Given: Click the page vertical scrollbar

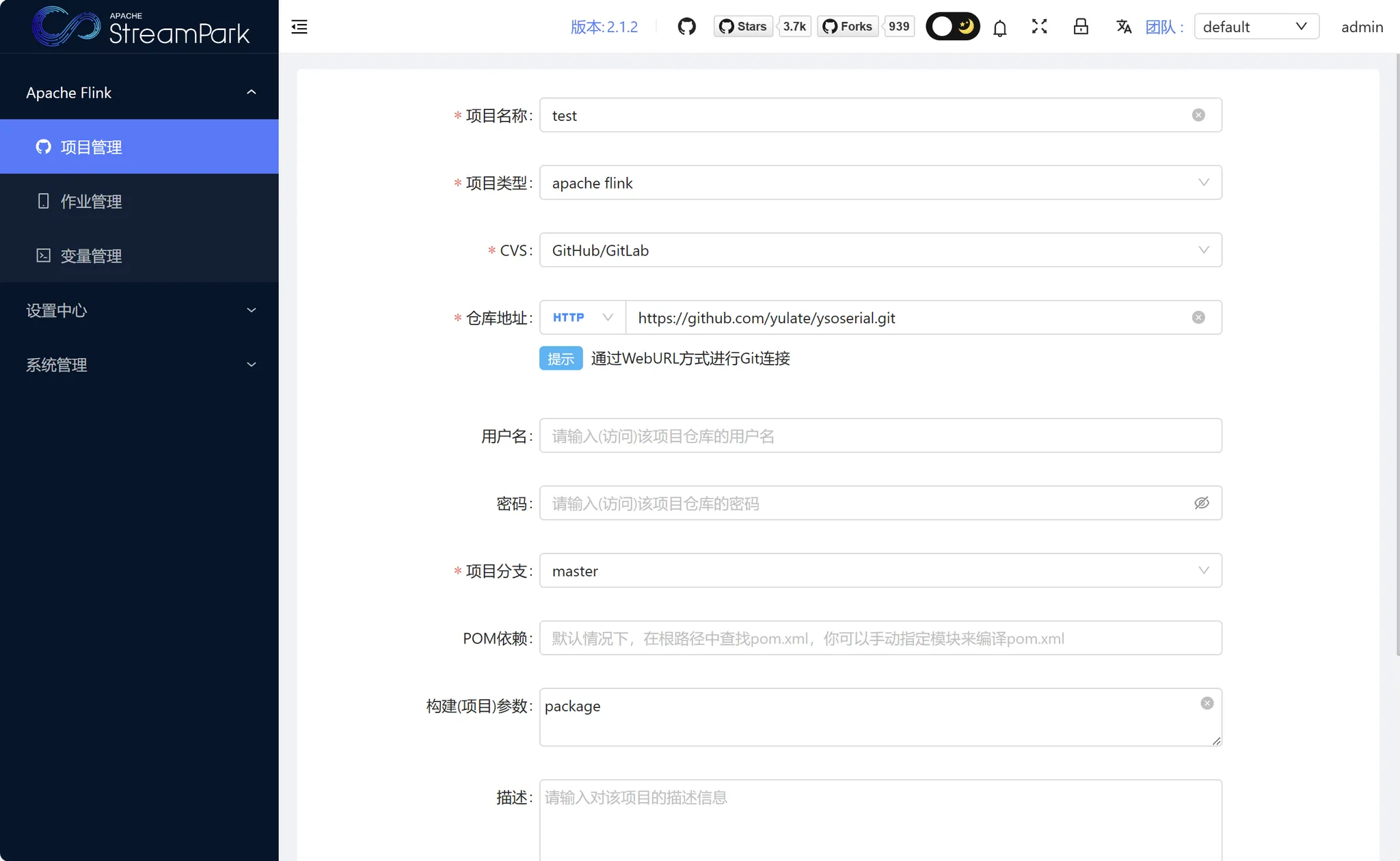Looking at the screenshot, I should [1397, 355].
